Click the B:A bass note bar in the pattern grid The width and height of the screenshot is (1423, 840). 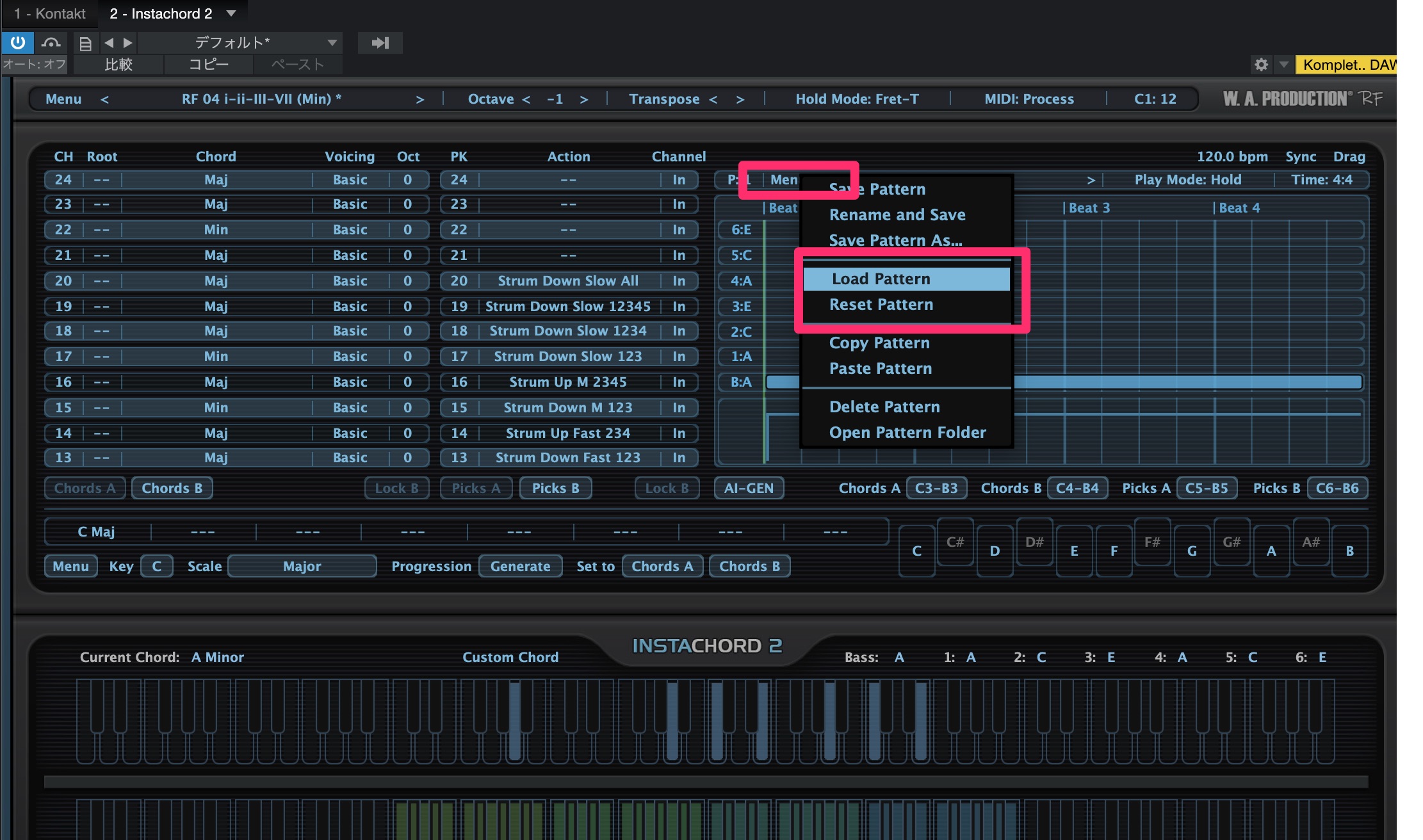[1185, 382]
